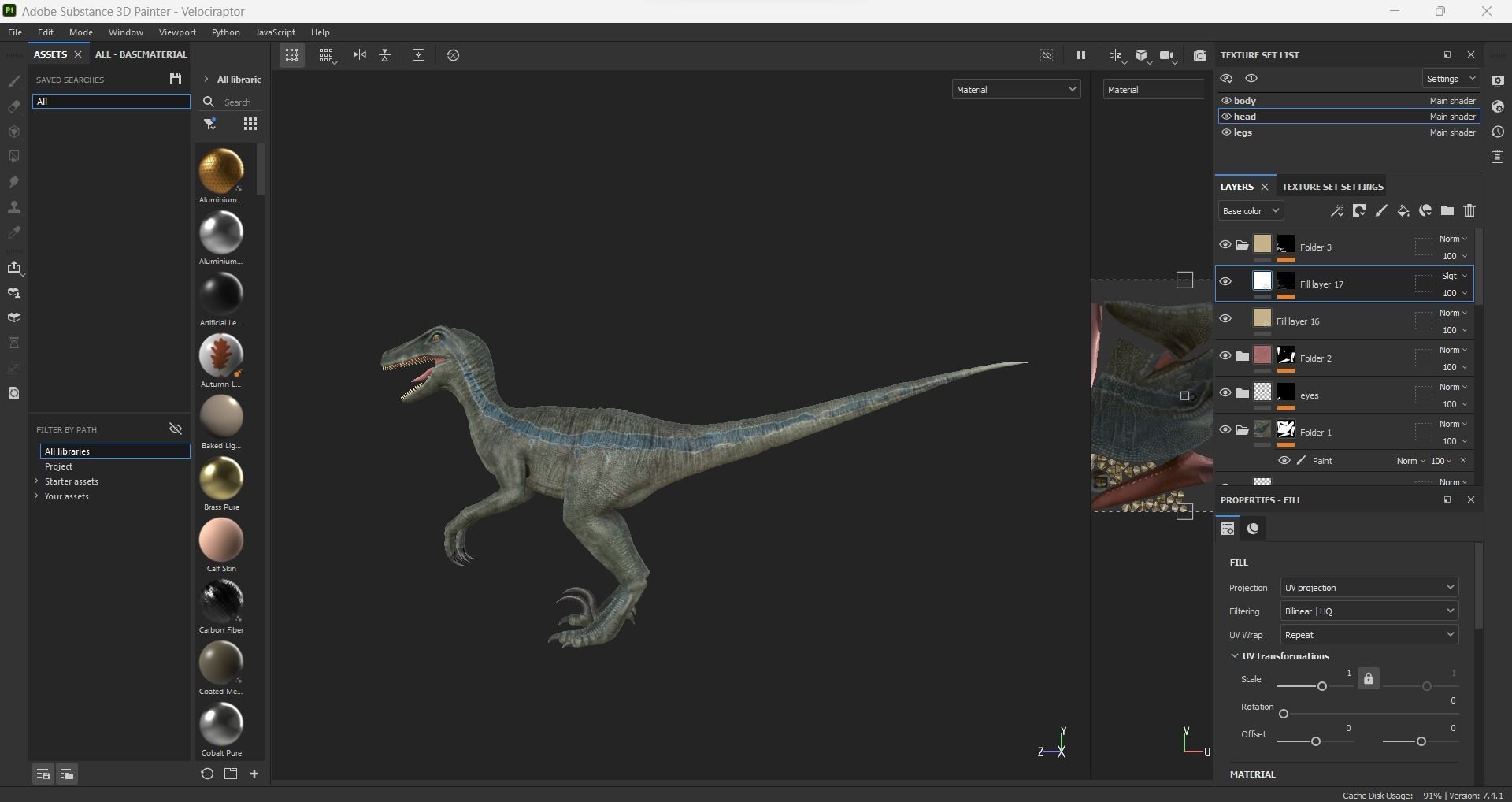This screenshot has height=802, width=1512.
Task: Open the camera screenshot icon in top toolbar
Action: click(x=1199, y=55)
